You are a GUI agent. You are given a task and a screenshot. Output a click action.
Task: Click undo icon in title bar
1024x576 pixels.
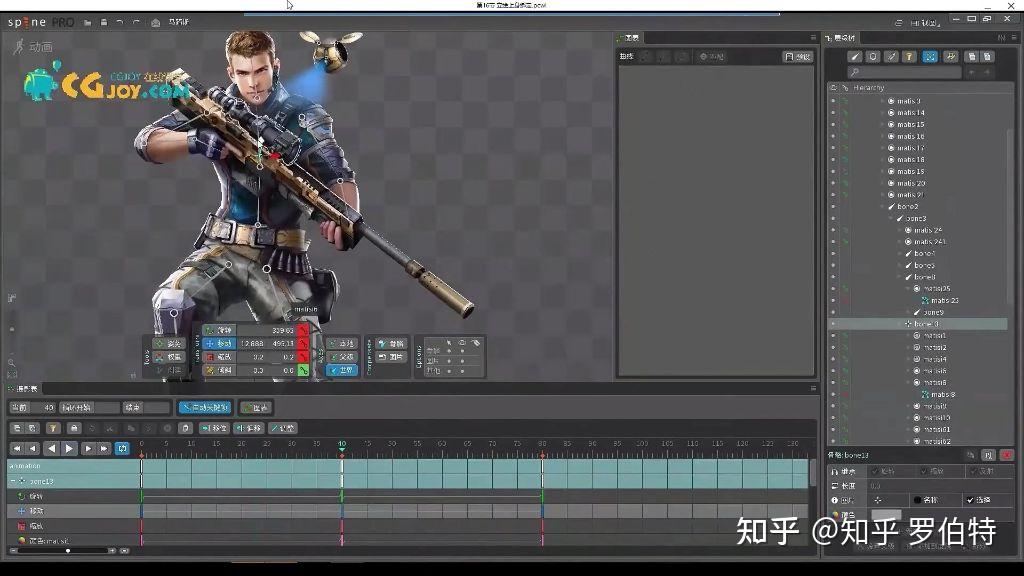[120, 22]
